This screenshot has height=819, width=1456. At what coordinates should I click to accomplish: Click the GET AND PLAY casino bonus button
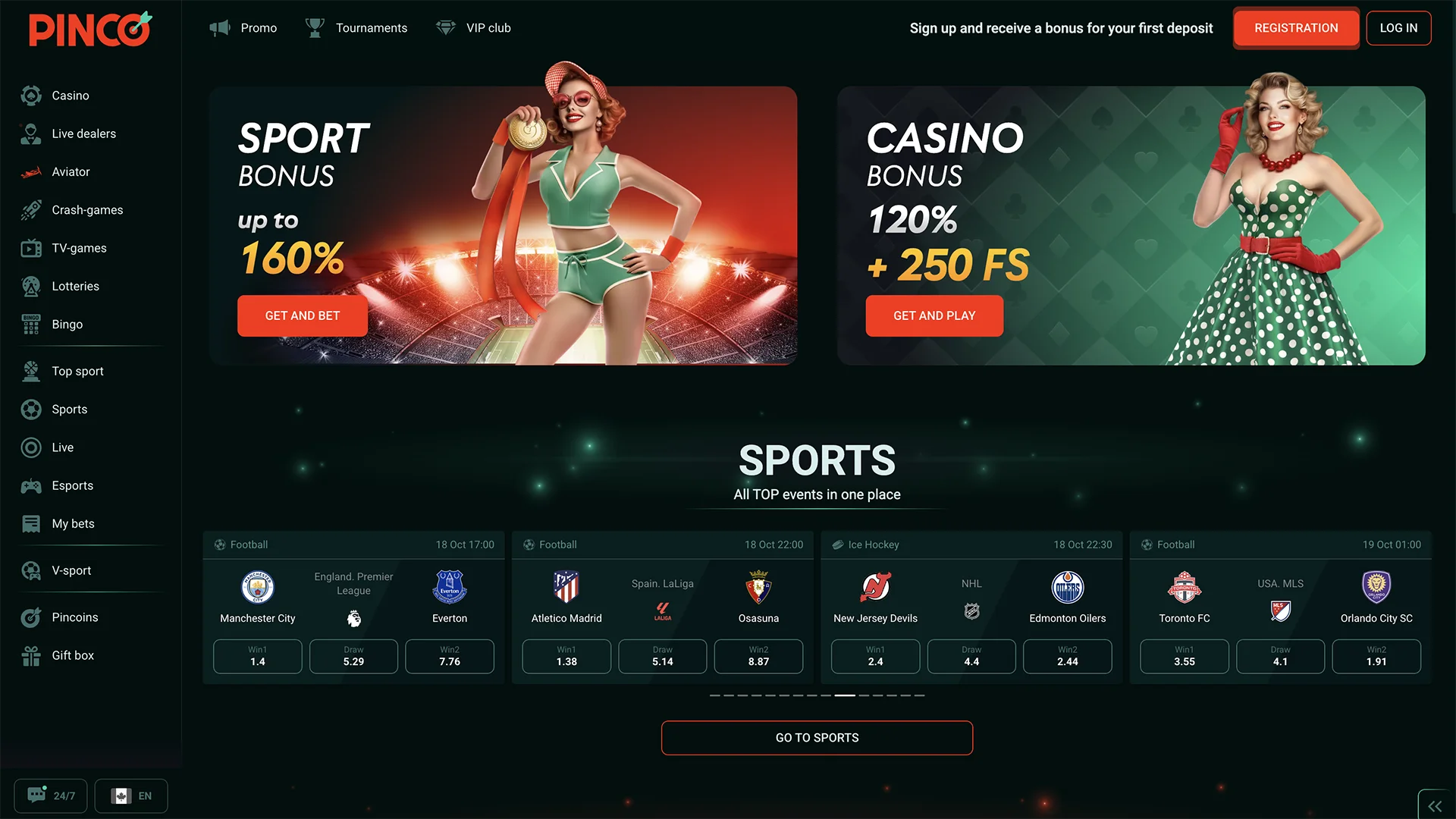tap(934, 315)
